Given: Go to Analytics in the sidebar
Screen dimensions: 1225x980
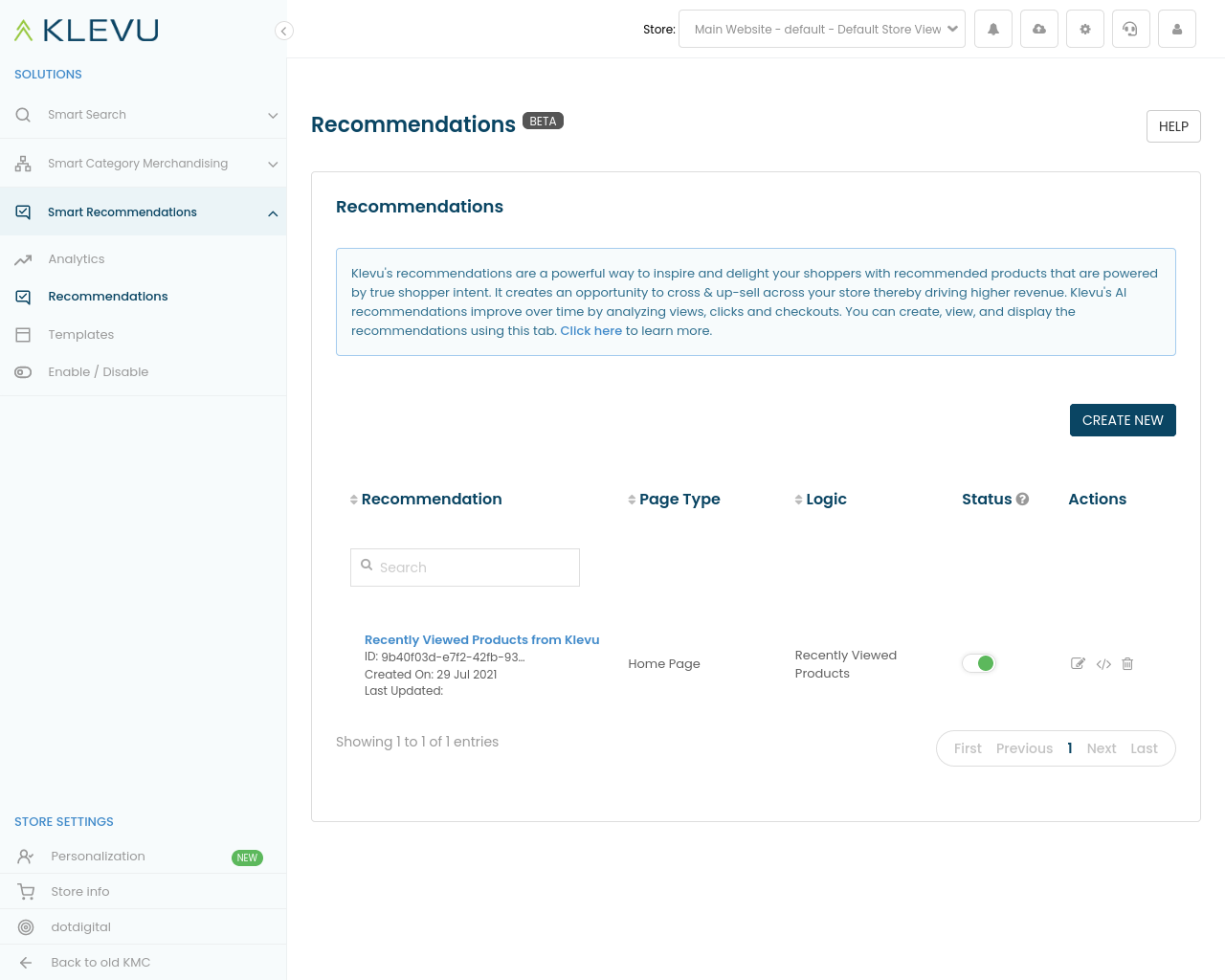Looking at the screenshot, I should click(77, 259).
